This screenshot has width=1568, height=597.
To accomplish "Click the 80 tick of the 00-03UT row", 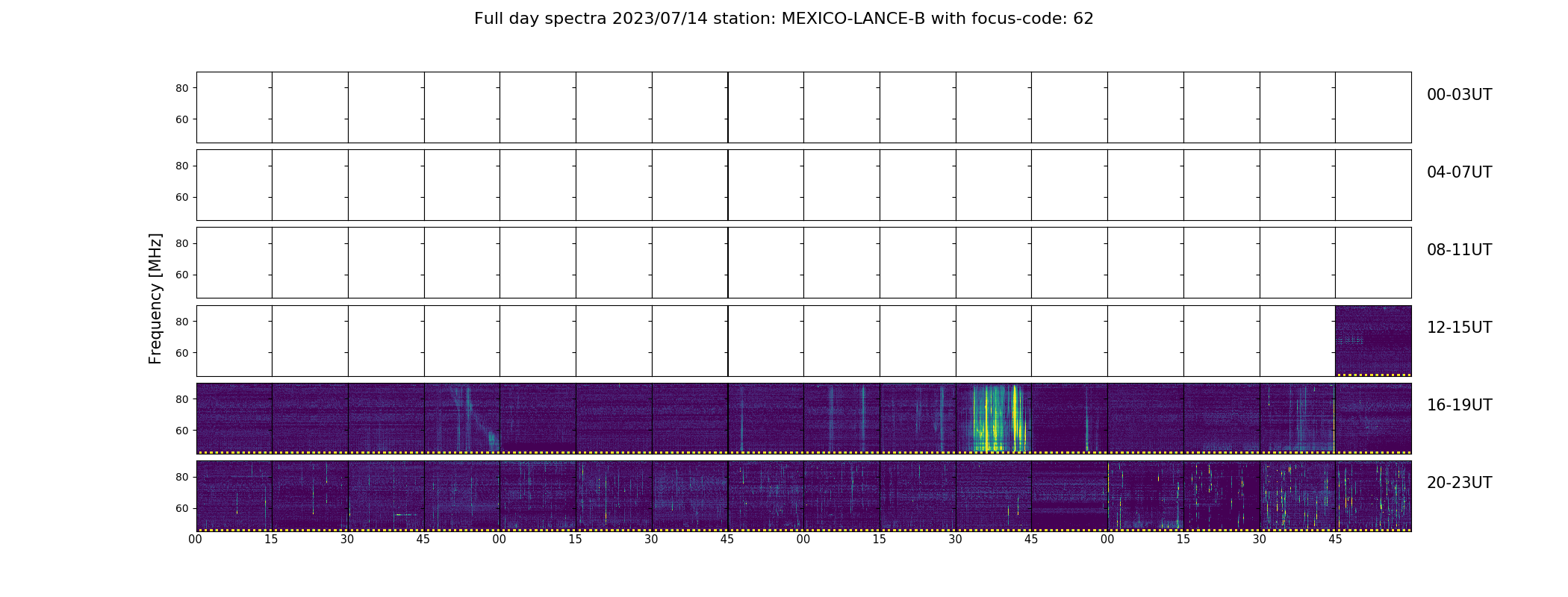I will (x=181, y=88).
